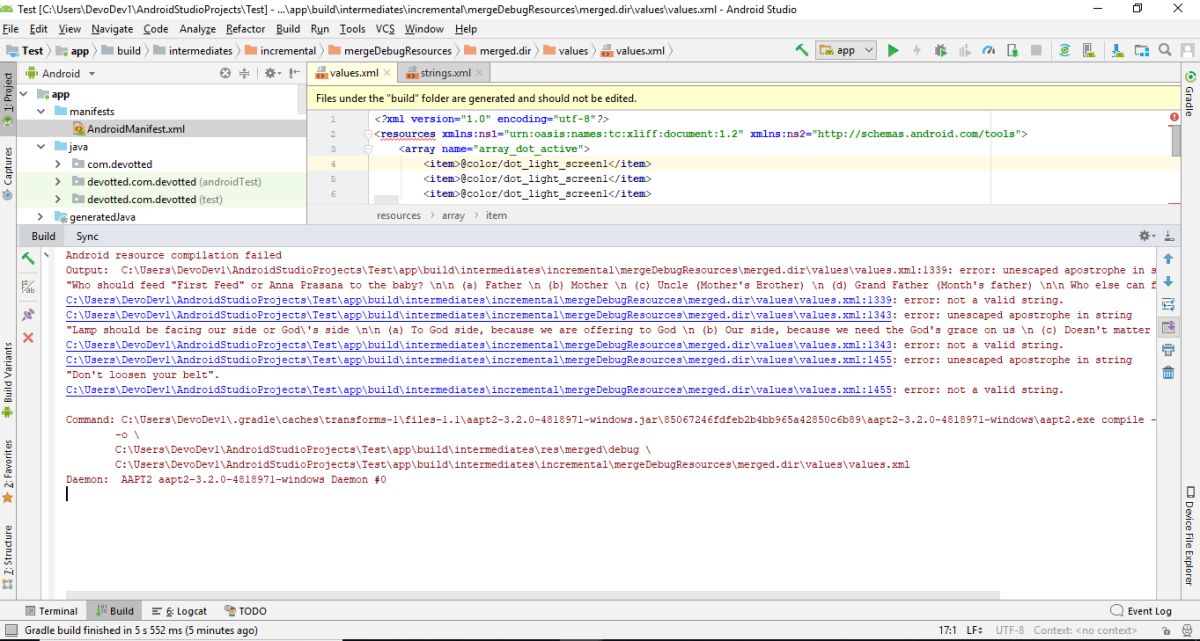The width and height of the screenshot is (1200, 641).
Task: Open the app run configuration dropdown
Action: (x=846, y=50)
